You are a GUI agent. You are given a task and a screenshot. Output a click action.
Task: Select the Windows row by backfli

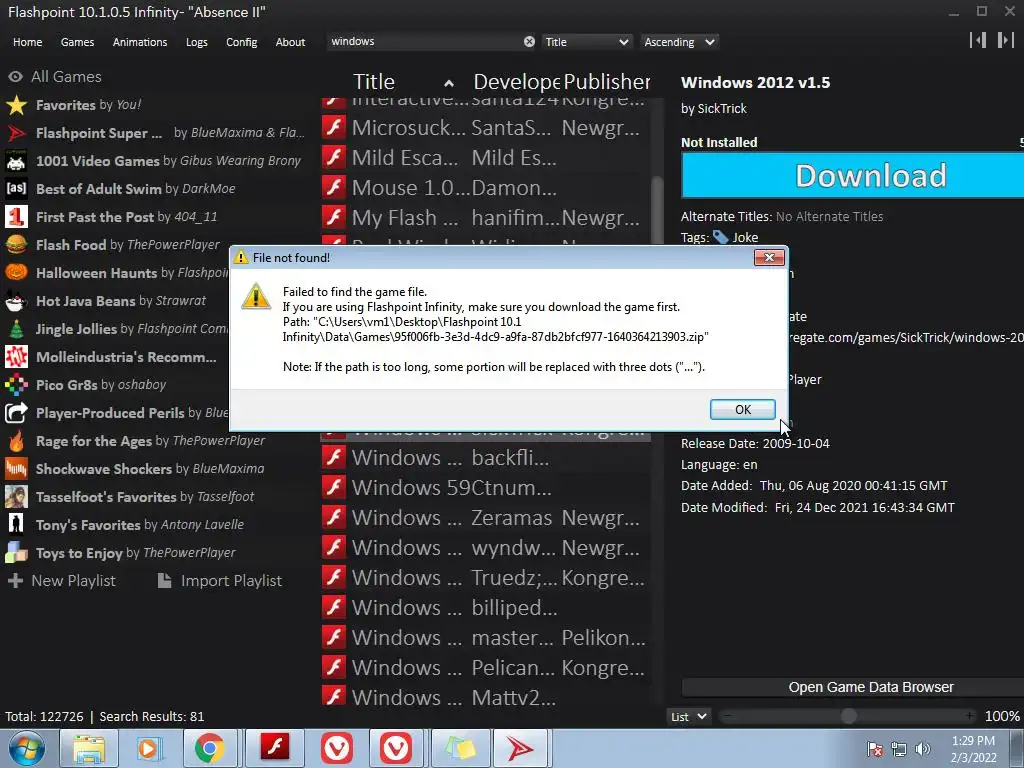[x=485, y=458]
